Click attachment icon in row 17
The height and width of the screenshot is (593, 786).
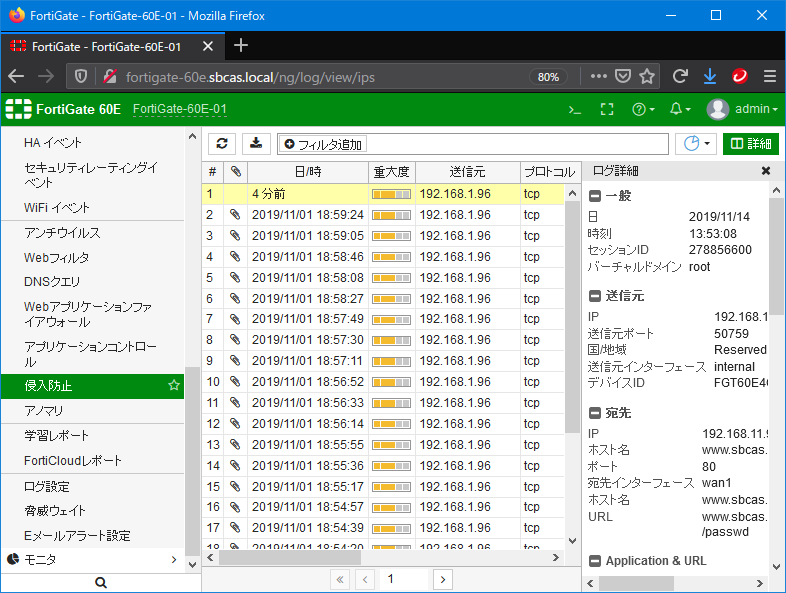235,527
